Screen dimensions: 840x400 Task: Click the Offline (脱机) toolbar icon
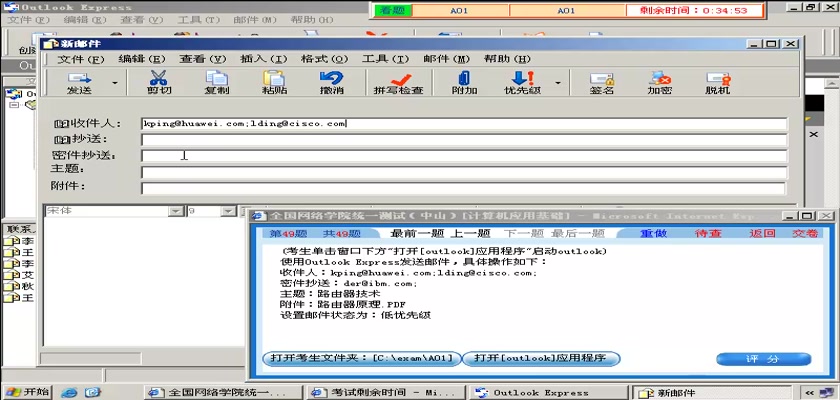(x=717, y=82)
